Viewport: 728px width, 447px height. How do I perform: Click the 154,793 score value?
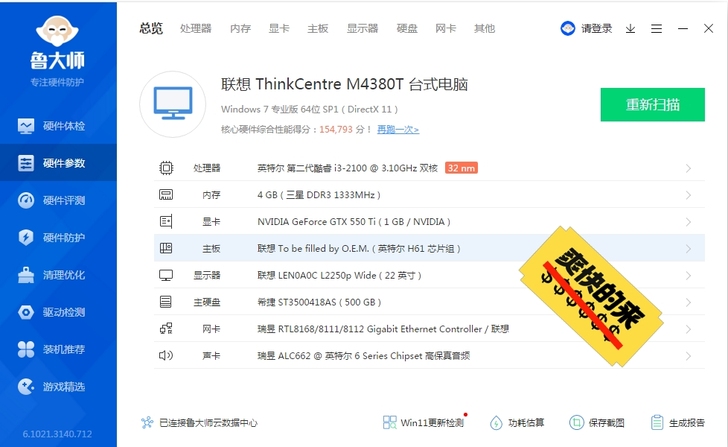tap(336, 130)
